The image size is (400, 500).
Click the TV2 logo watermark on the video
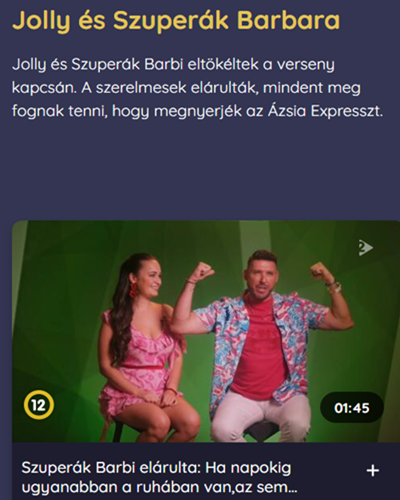tap(365, 248)
